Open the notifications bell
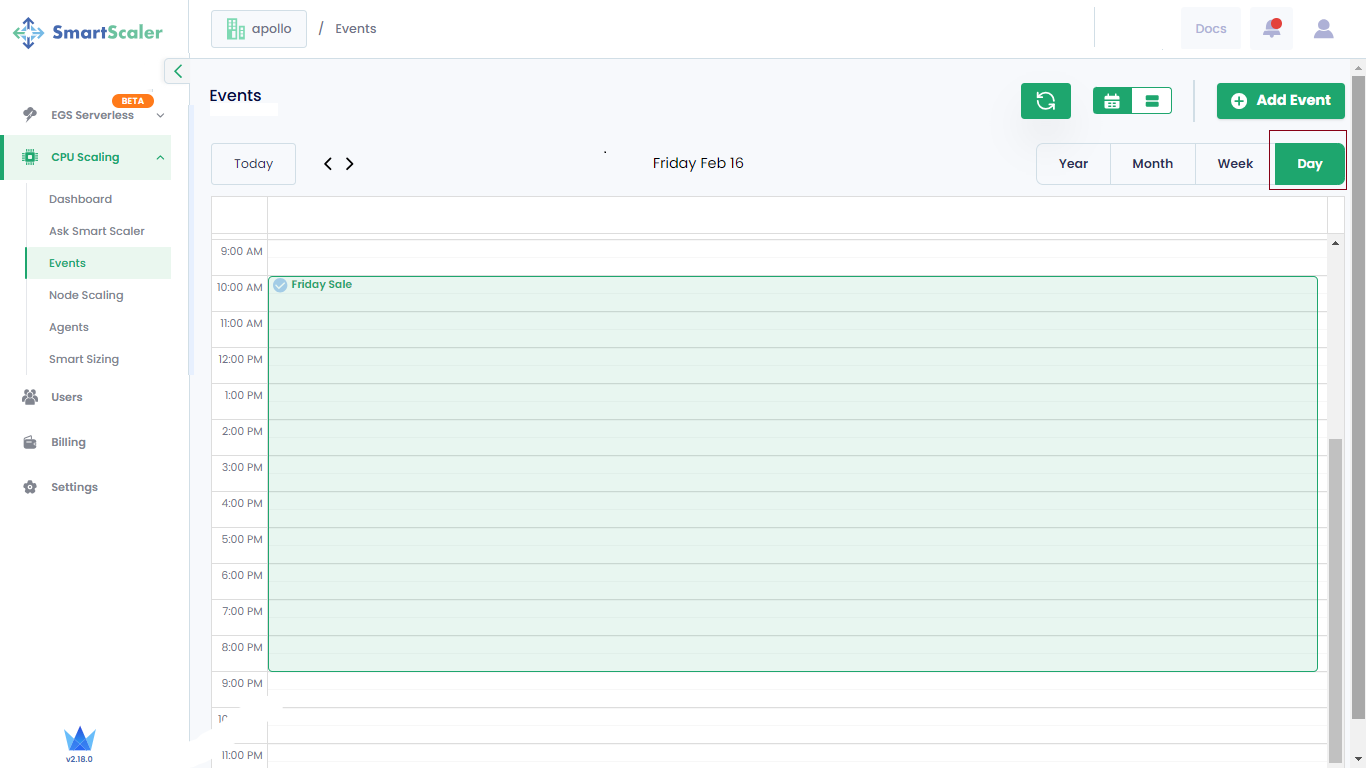Image resolution: width=1366 pixels, height=768 pixels. click(x=1271, y=29)
